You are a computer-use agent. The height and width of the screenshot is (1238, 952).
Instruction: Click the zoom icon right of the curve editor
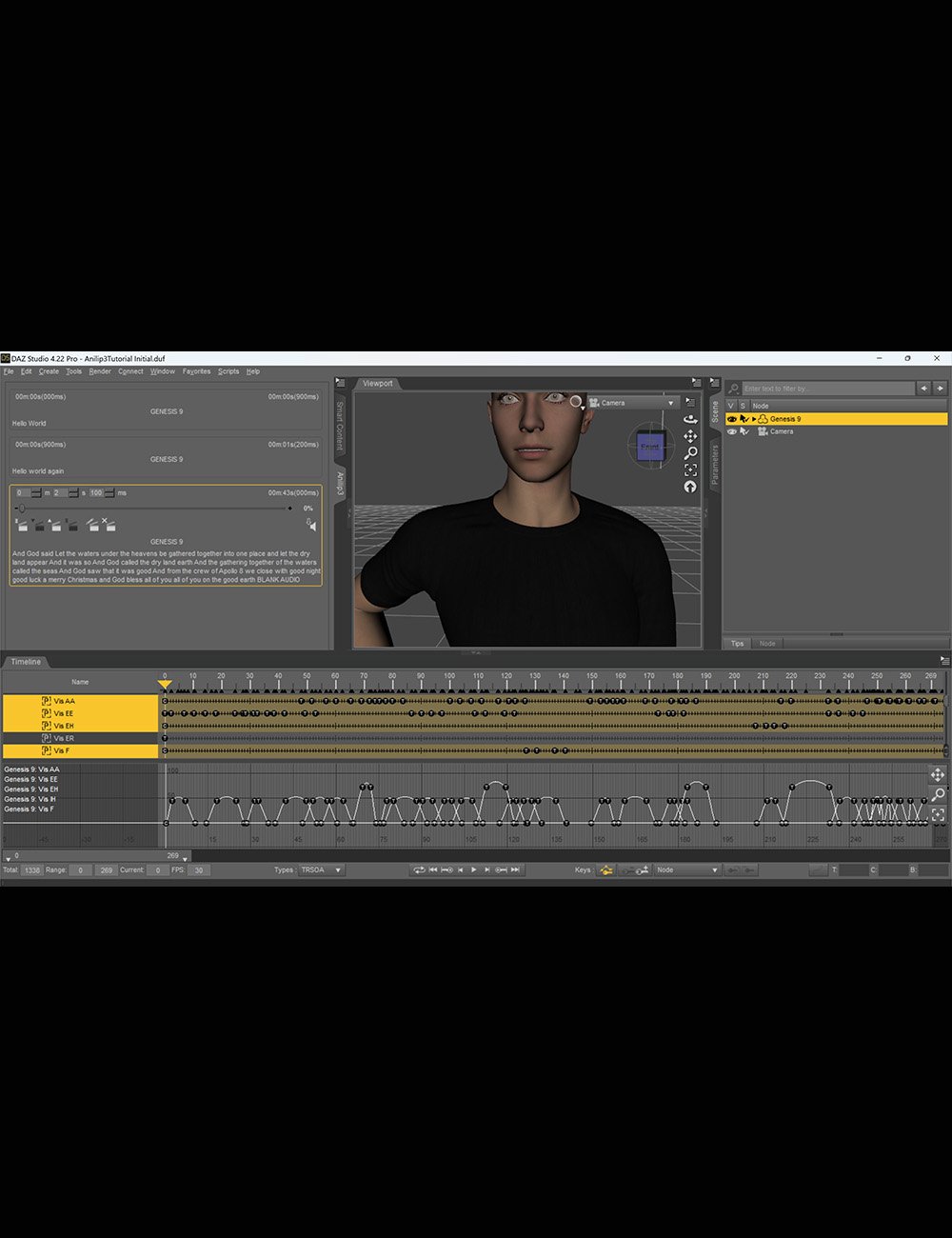pos(939,793)
